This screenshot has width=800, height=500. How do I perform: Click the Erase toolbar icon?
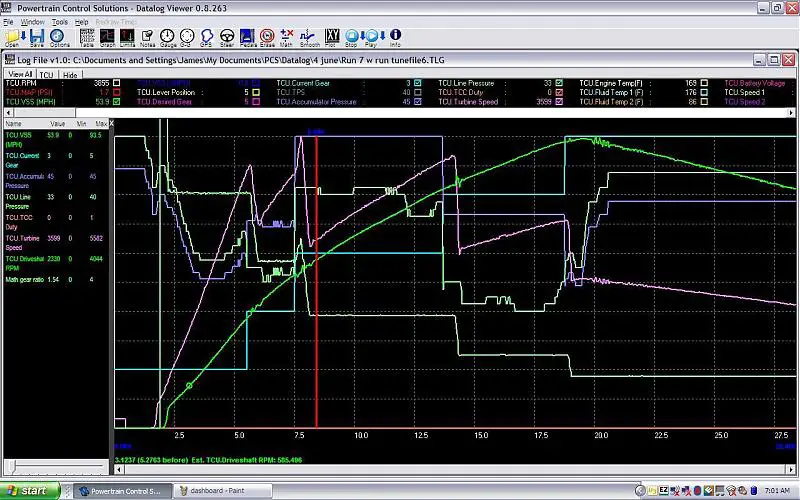tap(267, 37)
